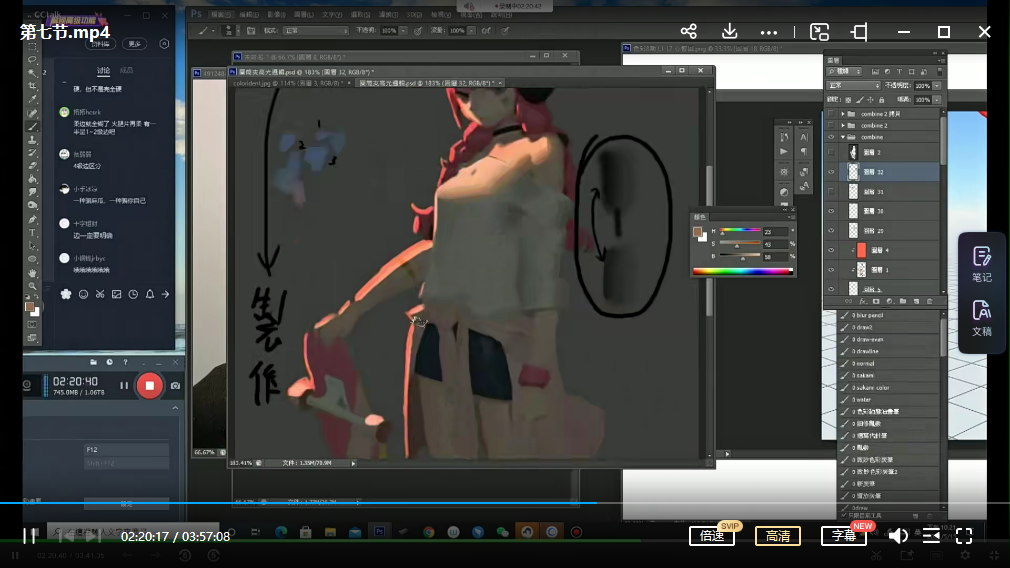Switch to the 讨论 discussion tab
Image resolution: width=1010 pixels, height=568 pixels.
click(103, 70)
